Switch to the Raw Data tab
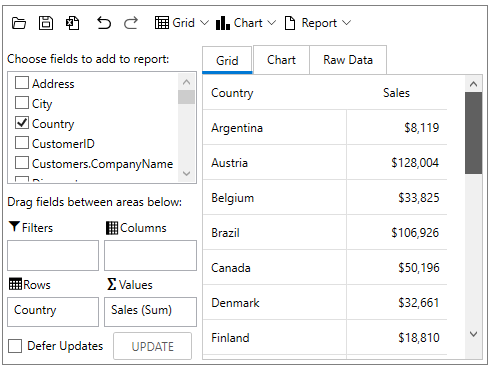The image size is (493, 370). click(x=348, y=60)
